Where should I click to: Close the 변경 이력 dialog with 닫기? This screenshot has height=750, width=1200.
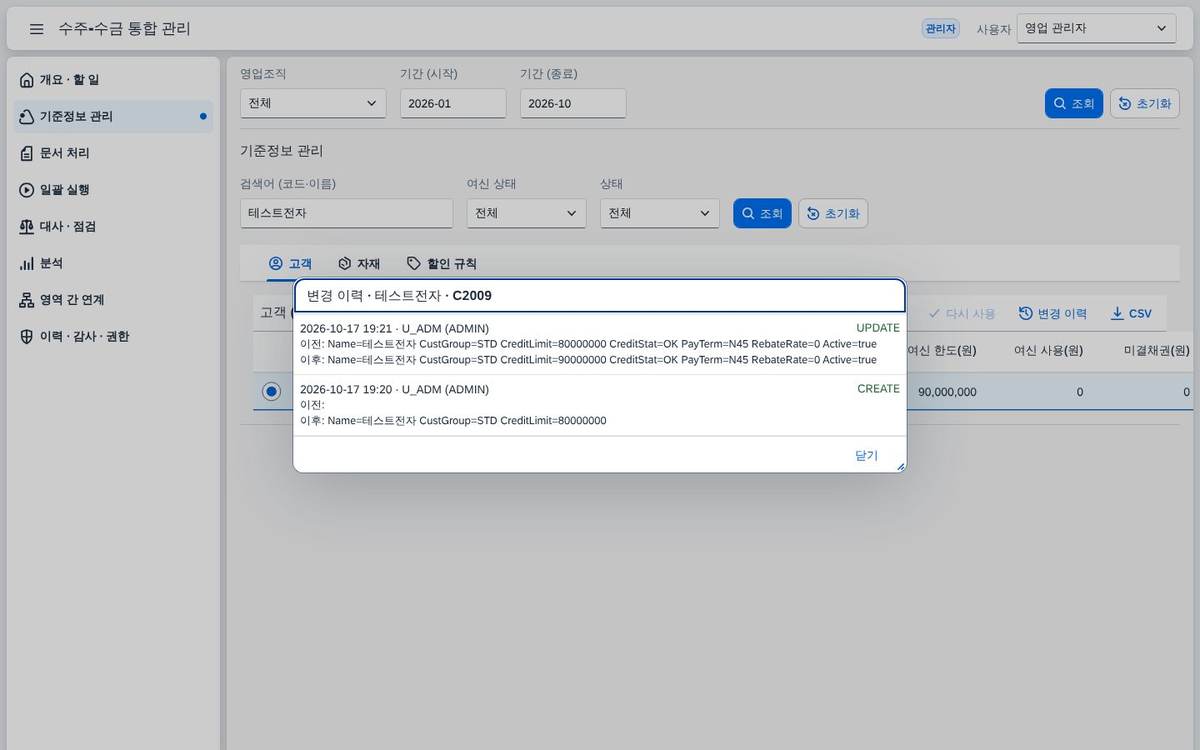[x=866, y=455]
